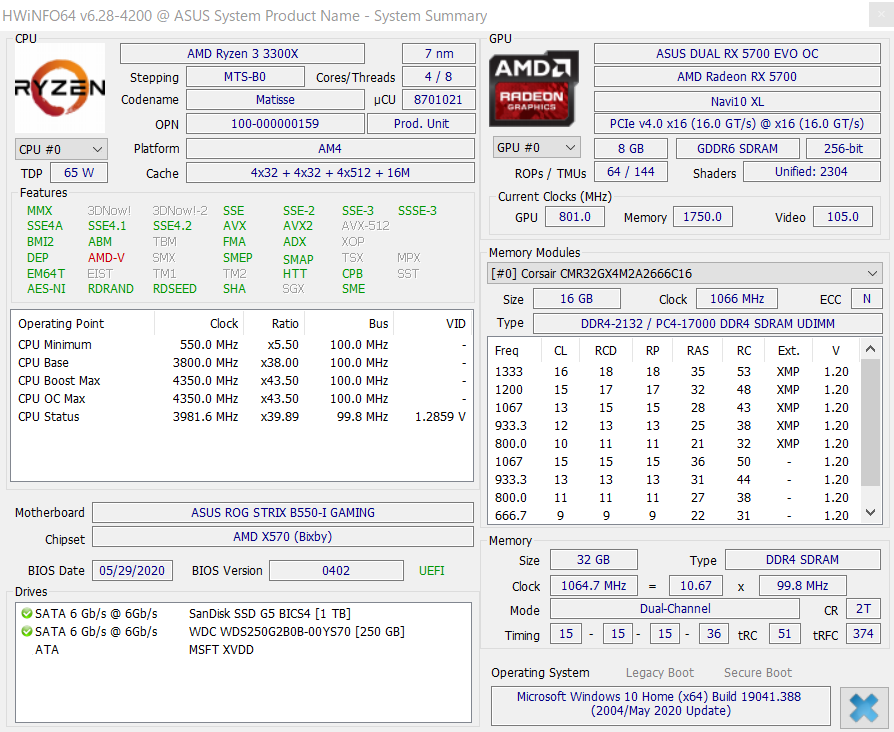Click the Dual-Channel mode field
The image size is (894, 732).
point(675,609)
